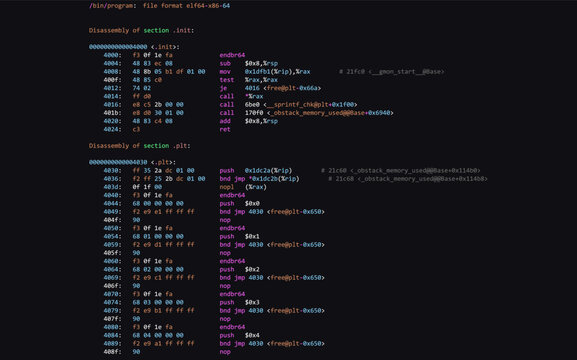Image resolution: width=577 pixels, height=360 pixels.
Task: Click the bytes "f2 ff 25 2b dc 01 00"
Action: tap(169, 179)
